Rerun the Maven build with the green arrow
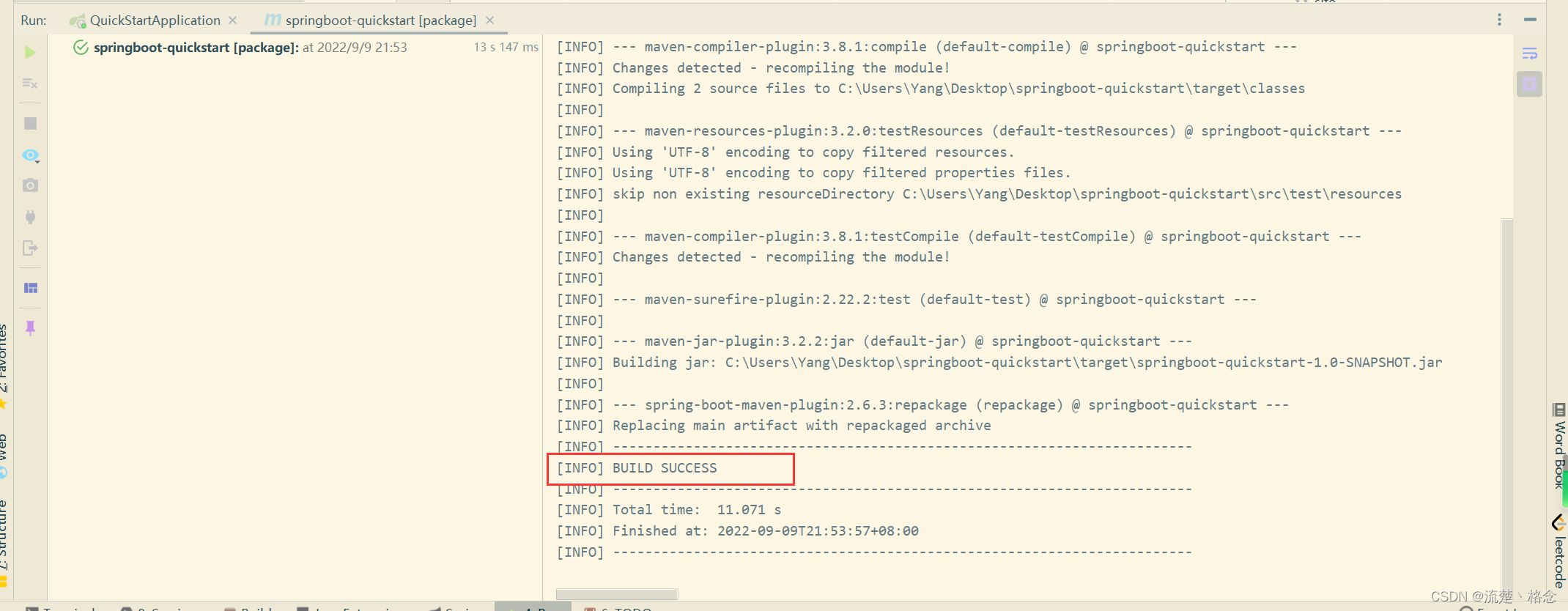Image resolution: width=1568 pixels, height=611 pixels. pyautogui.click(x=30, y=53)
